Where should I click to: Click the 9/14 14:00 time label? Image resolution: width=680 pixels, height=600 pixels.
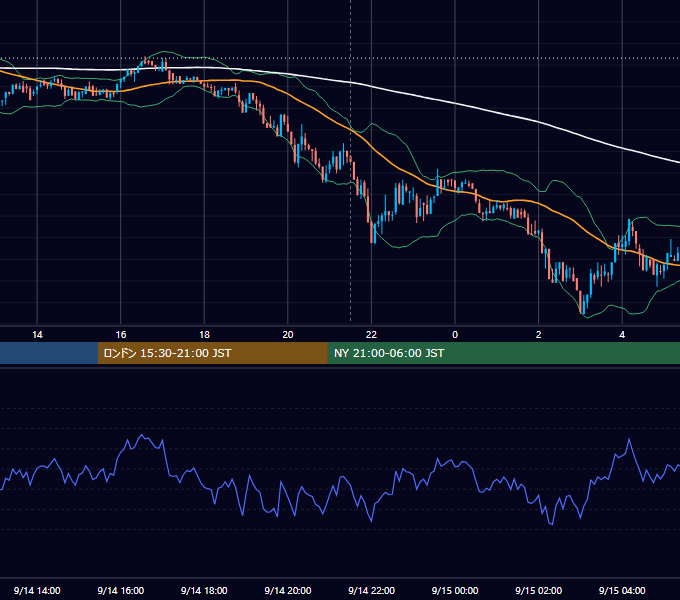tap(37, 590)
